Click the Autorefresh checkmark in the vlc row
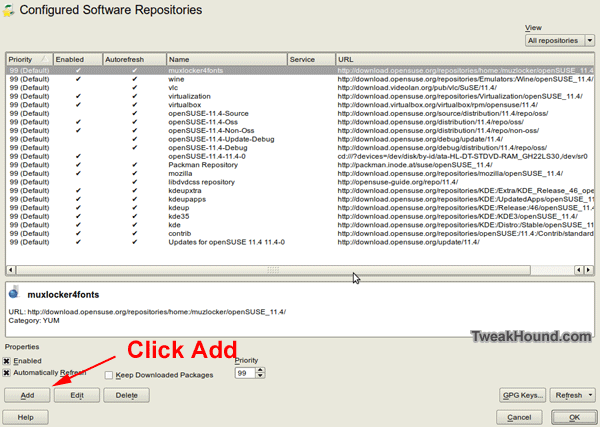Viewport: 600px width, 427px height. [x=134, y=88]
